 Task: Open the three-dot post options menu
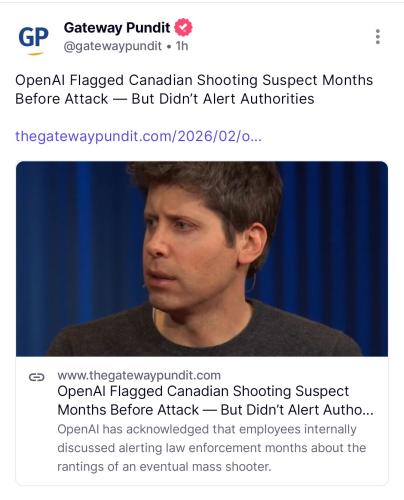click(377, 37)
